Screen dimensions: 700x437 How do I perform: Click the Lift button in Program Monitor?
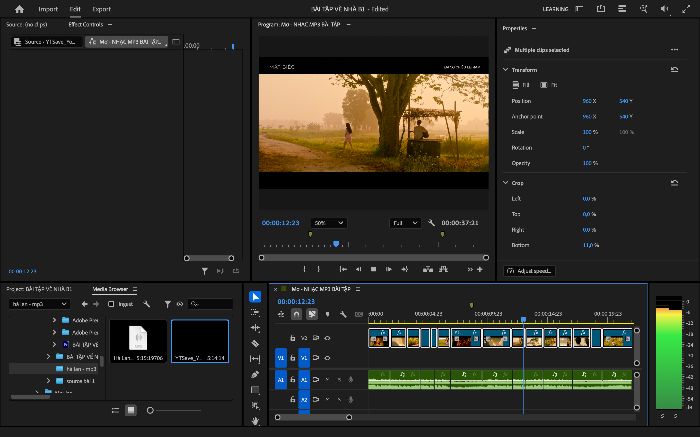pyautogui.click(x=428, y=269)
